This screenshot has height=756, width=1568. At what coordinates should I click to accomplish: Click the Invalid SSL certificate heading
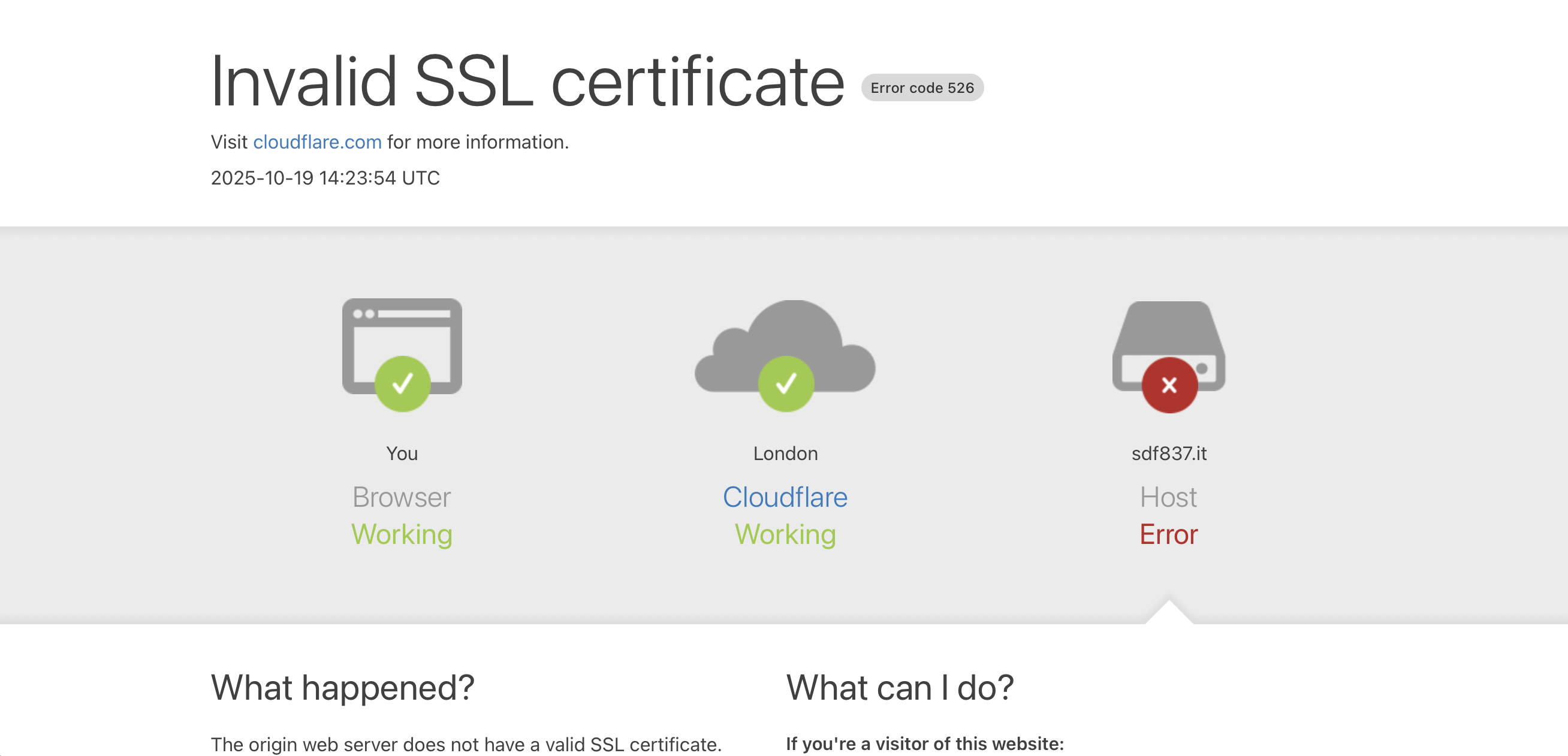coord(526,81)
